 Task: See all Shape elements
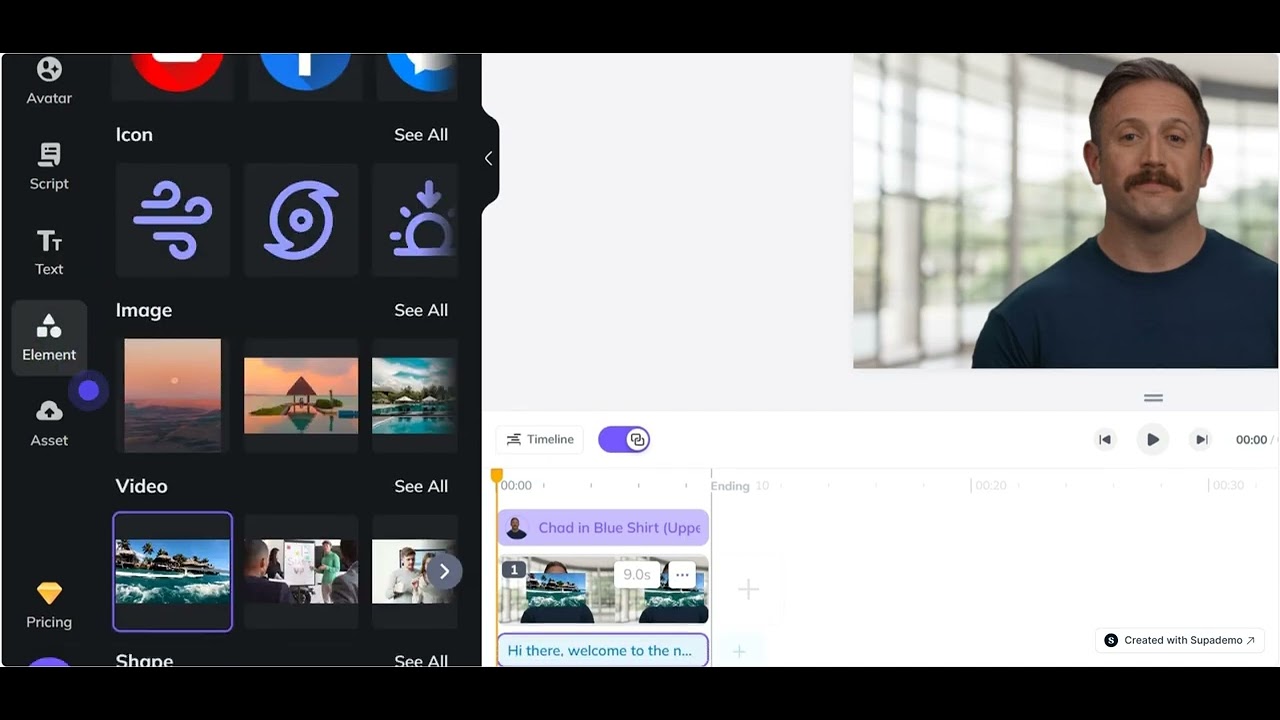[x=421, y=660]
